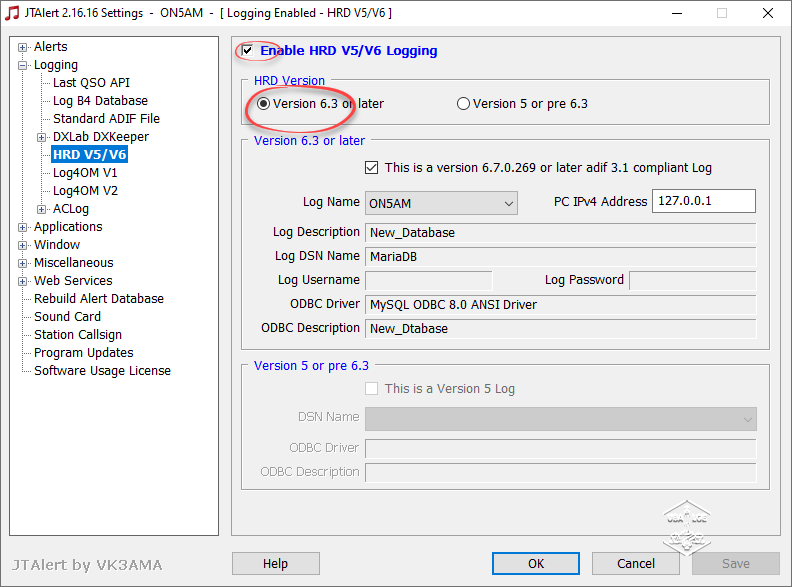Open Program Updates page
The image size is (792, 587).
point(83,353)
